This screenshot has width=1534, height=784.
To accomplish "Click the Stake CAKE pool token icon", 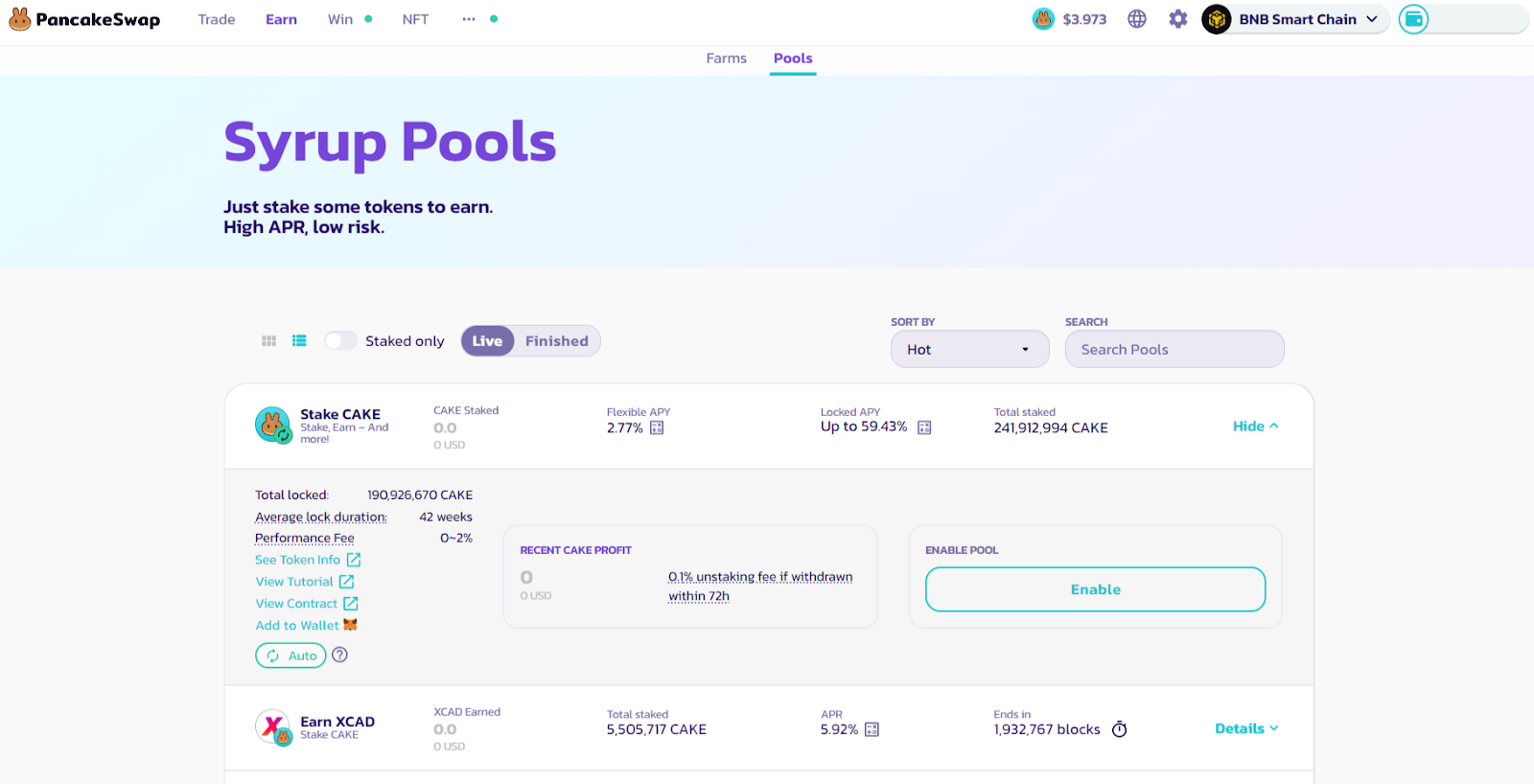I will (273, 425).
